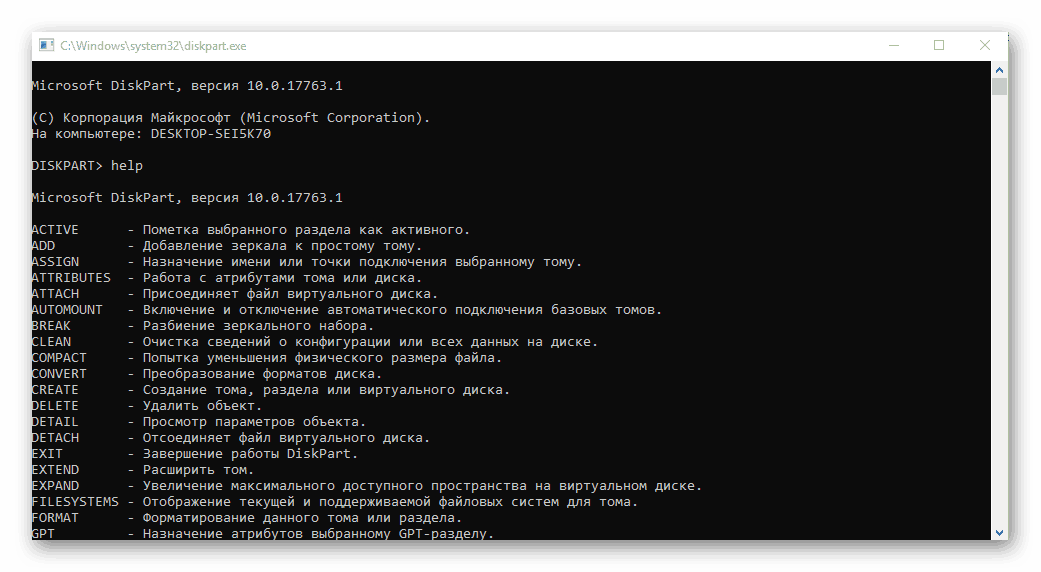Click the scrollbar down arrow

click(999, 533)
